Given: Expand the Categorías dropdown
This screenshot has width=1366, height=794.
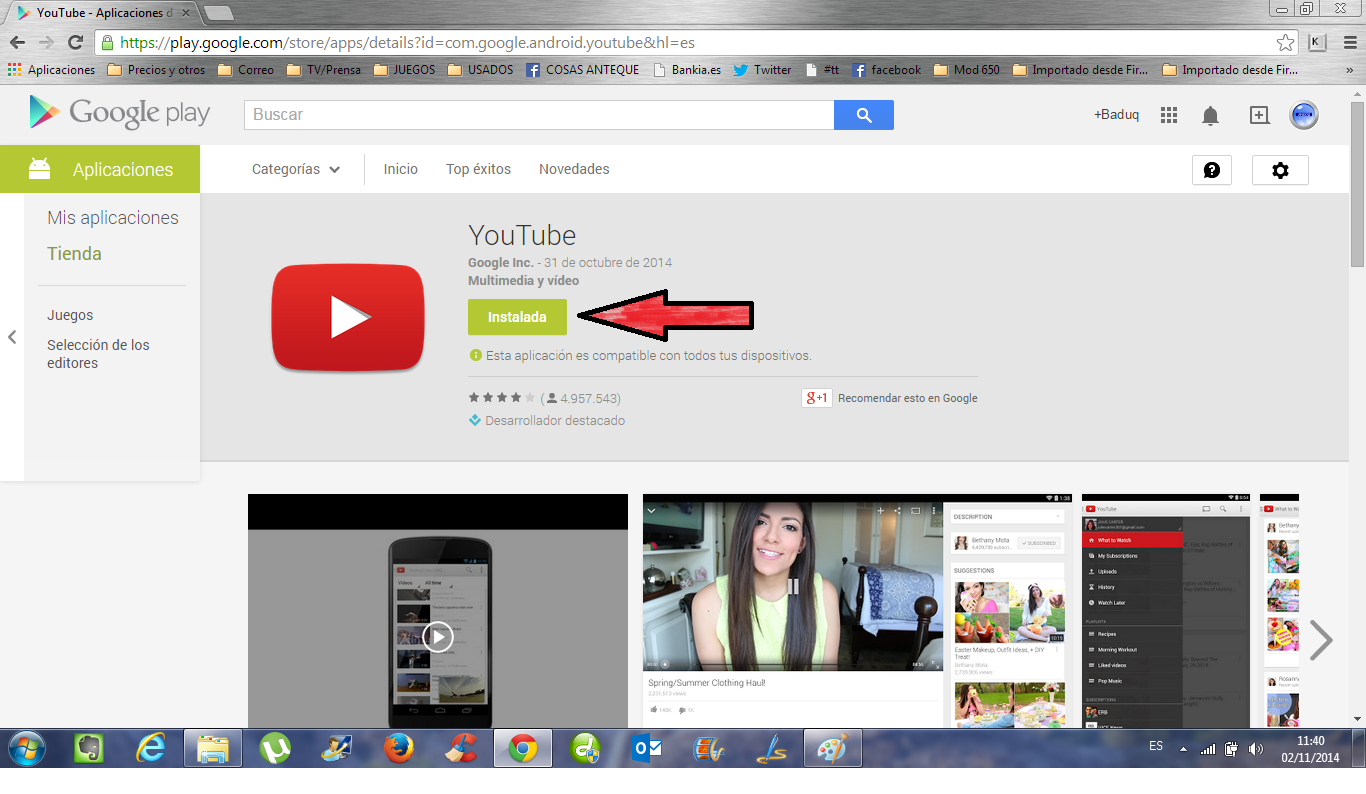Looking at the screenshot, I should coord(296,170).
